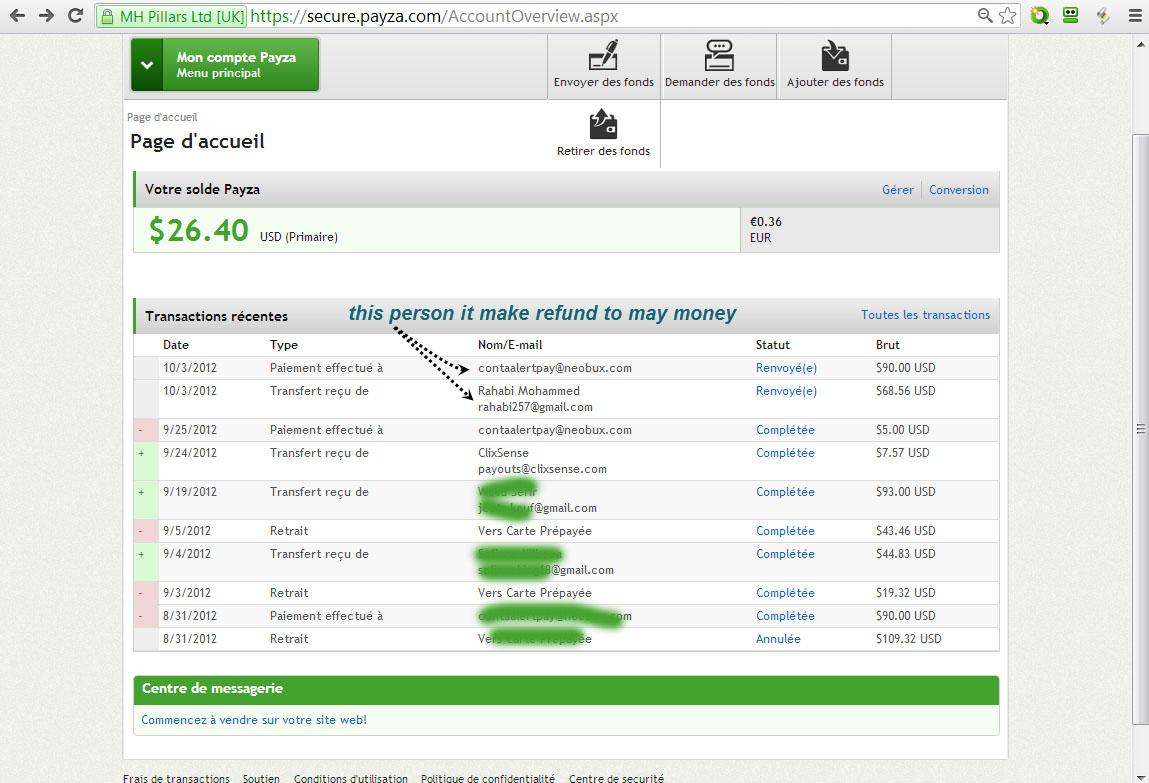Click the grey lightning bolt extension icon
This screenshot has width=1149, height=783.
[x=1103, y=15]
